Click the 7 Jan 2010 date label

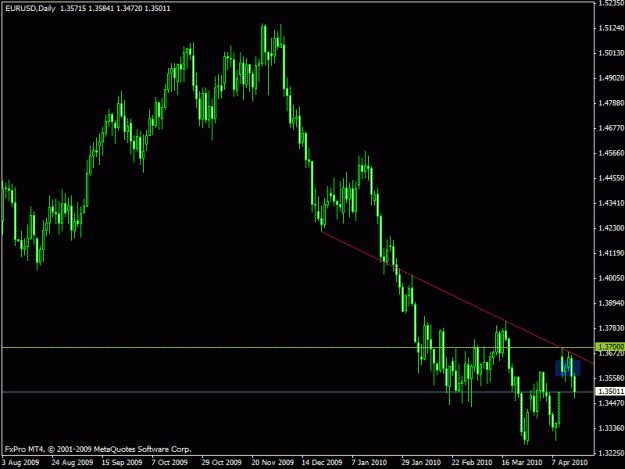tap(369, 462)
